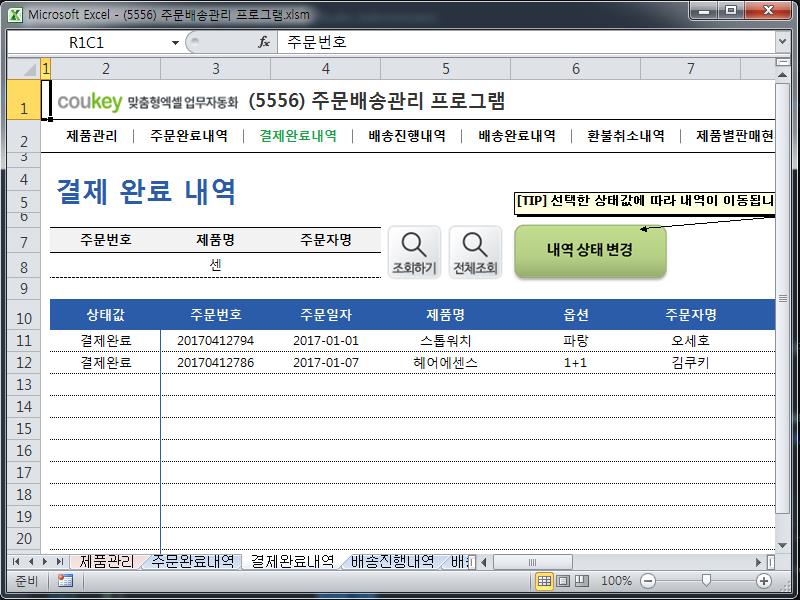800x600 pixels.
Task: Click product name 헤어에센스
Action: coord(445,363)
